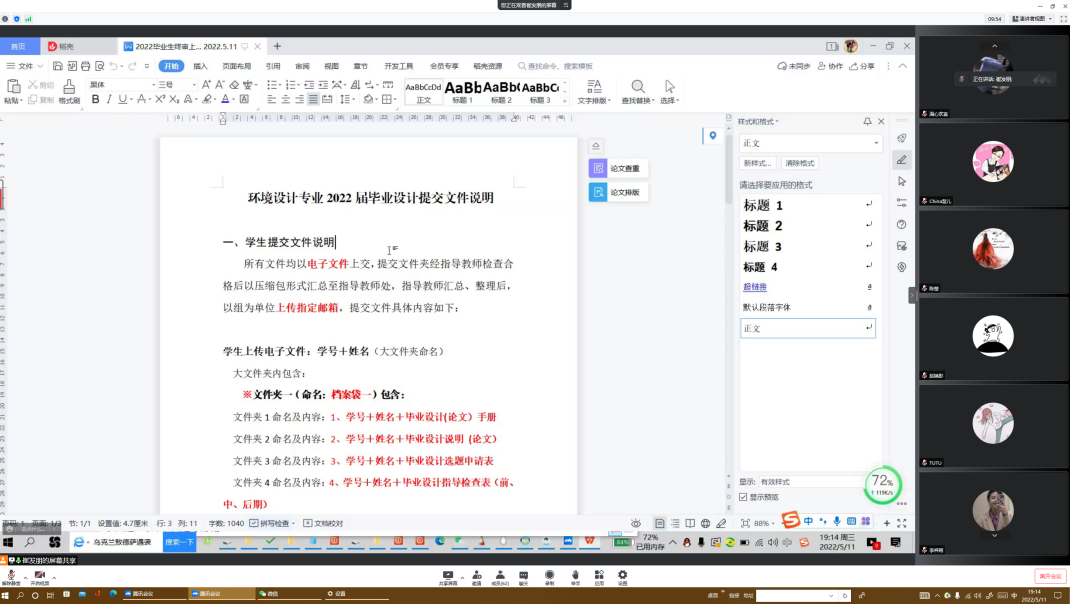Switch to the 开发工具 ribbon tab

pyautogui.click(x=399, y=66)
